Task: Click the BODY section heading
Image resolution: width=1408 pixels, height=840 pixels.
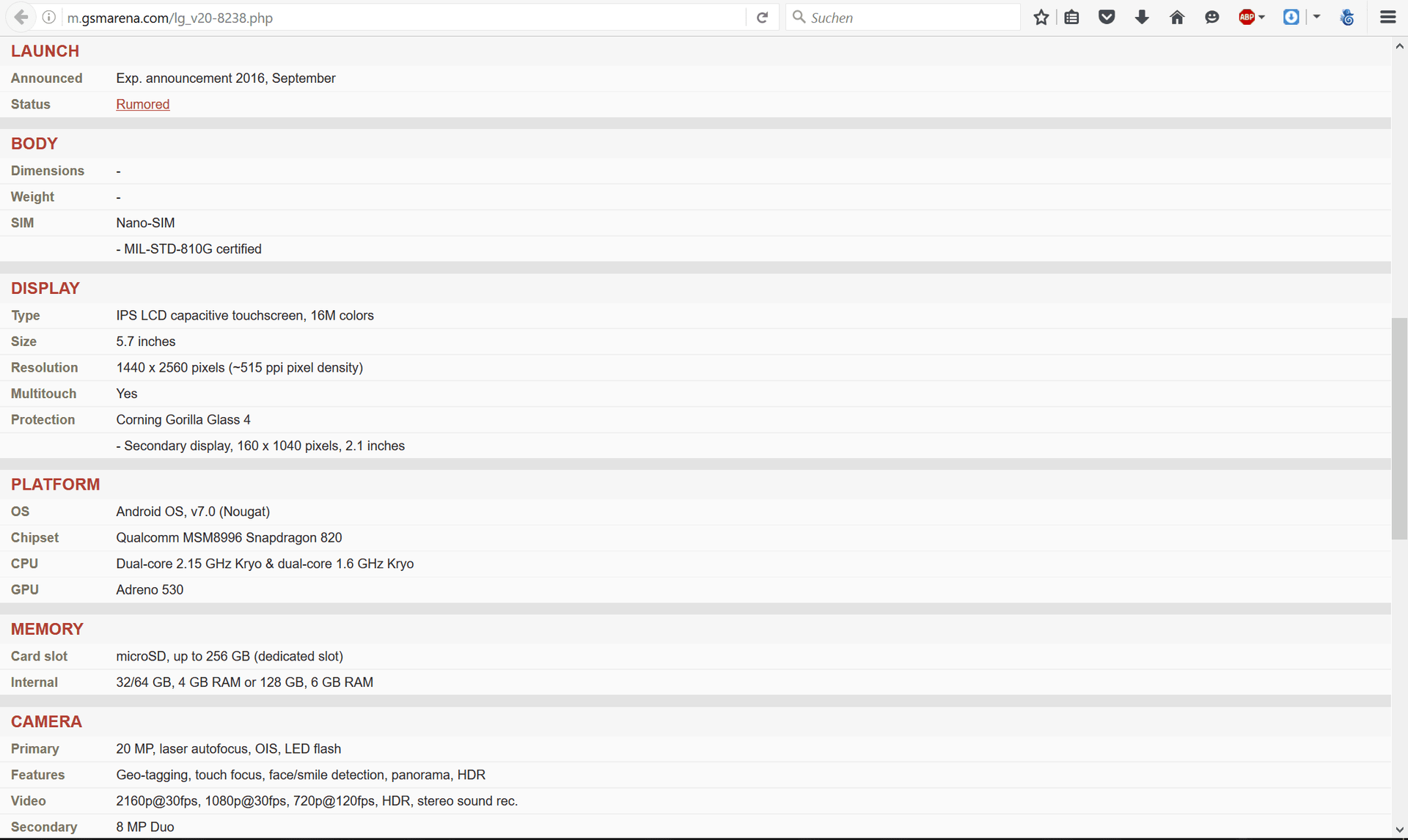Action: 34,144
